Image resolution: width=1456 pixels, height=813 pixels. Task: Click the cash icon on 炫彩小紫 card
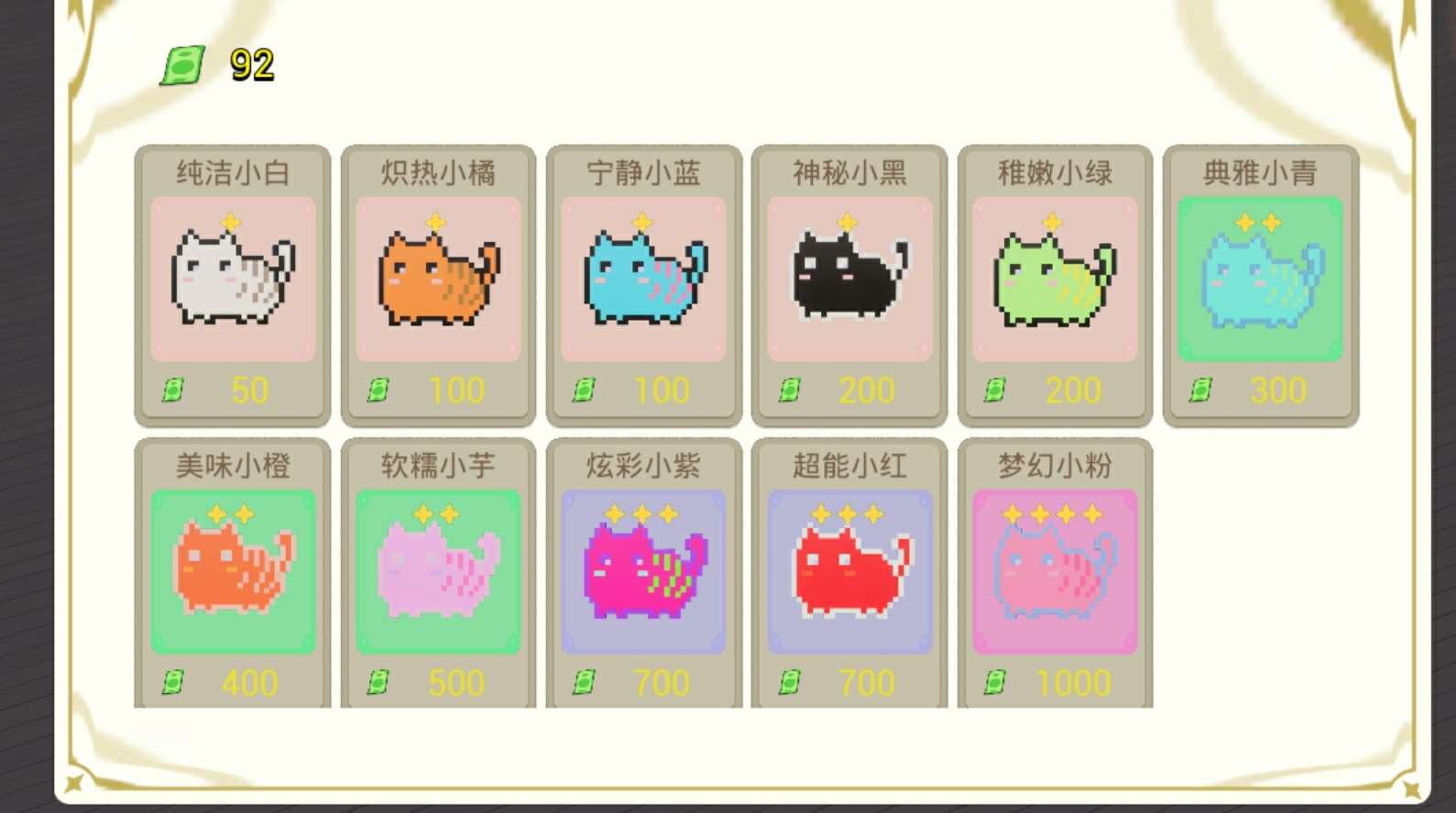584,682
